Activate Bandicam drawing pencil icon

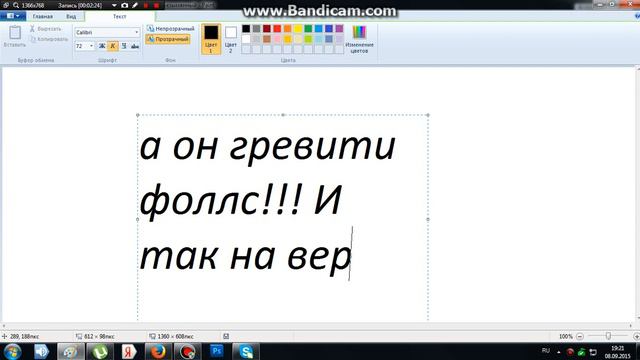coord(135,6)
